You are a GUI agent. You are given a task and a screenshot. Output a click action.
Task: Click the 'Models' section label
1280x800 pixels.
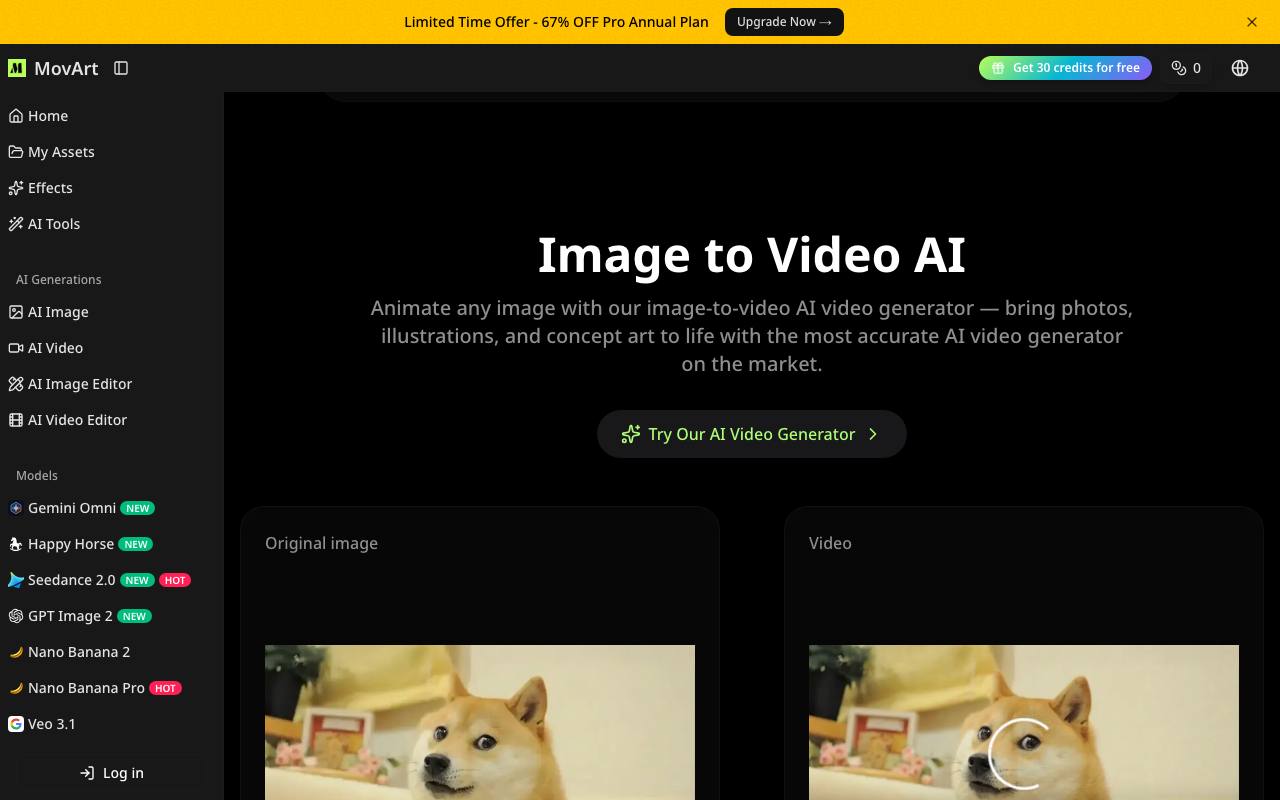point(37,476)
